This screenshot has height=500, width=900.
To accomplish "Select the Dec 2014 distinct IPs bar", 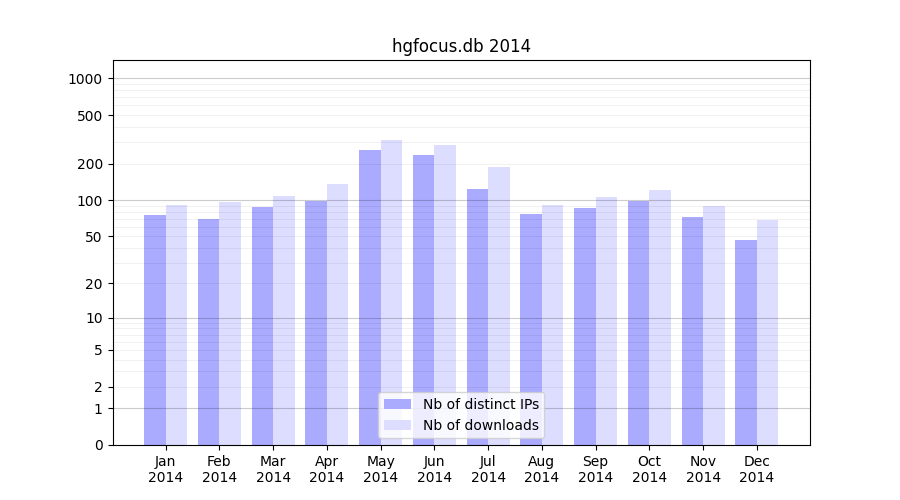I will pyautogui.click(x=746, y=342).
